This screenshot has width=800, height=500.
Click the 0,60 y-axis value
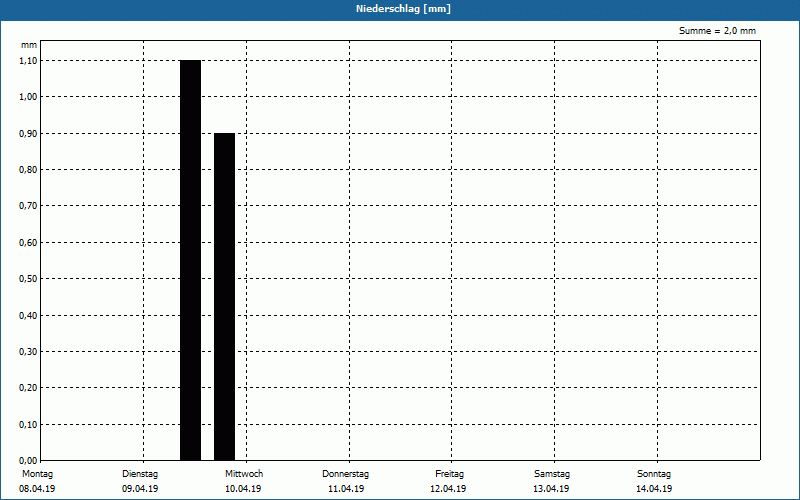point(28,243)
